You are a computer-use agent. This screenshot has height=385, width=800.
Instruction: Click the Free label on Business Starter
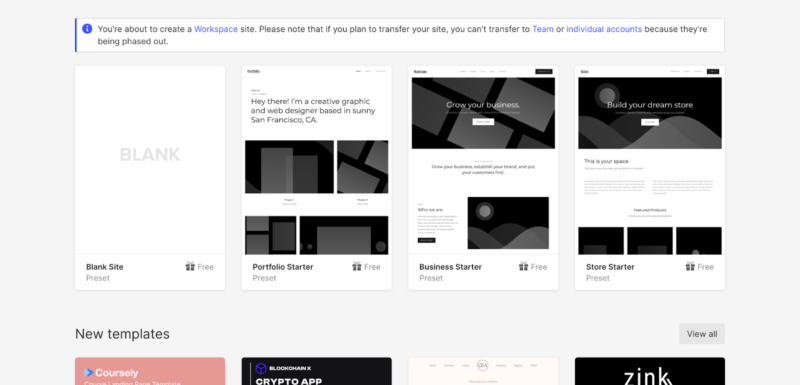(x=539, y=267)
